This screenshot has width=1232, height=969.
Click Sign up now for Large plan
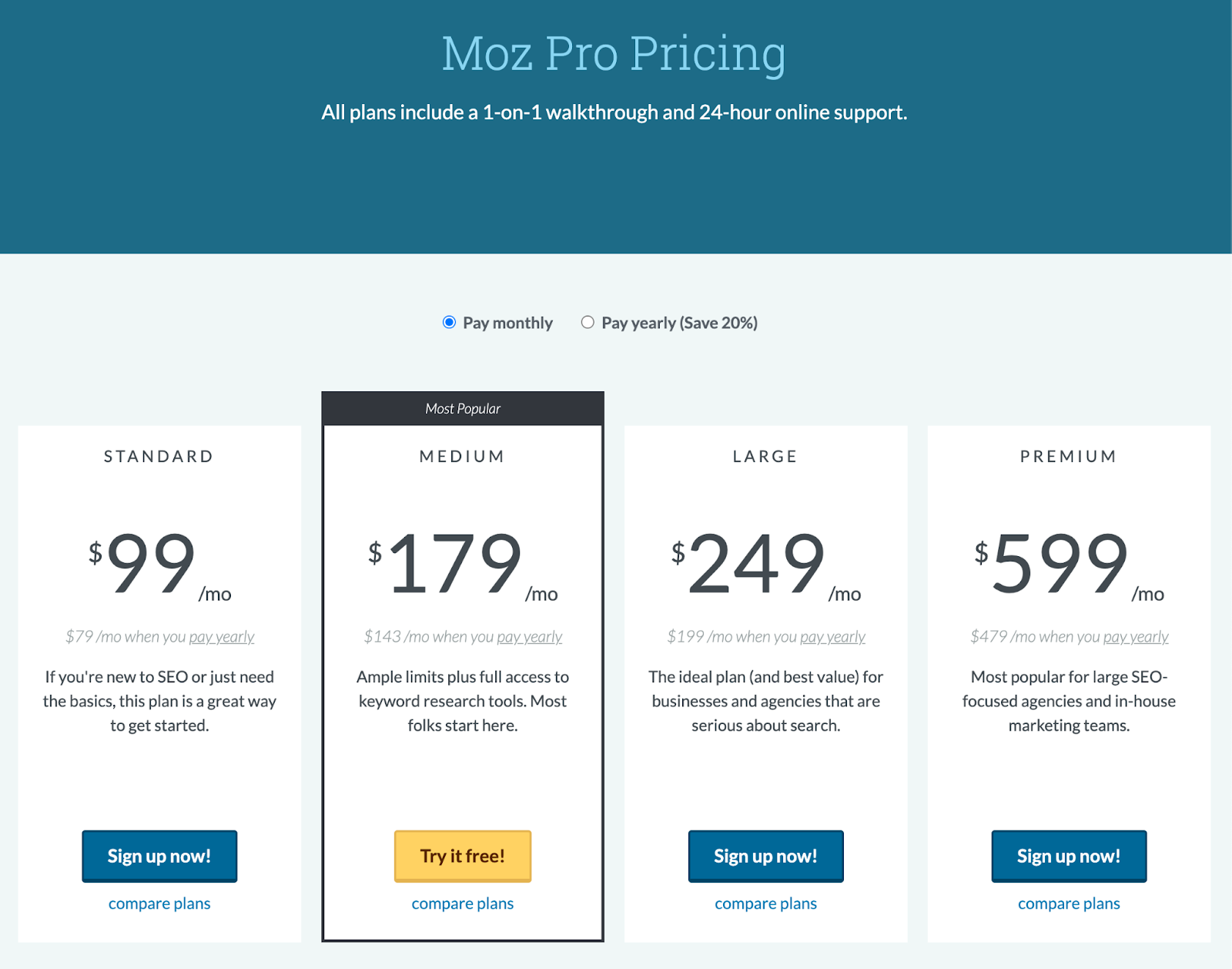click(x=765, y=856)
